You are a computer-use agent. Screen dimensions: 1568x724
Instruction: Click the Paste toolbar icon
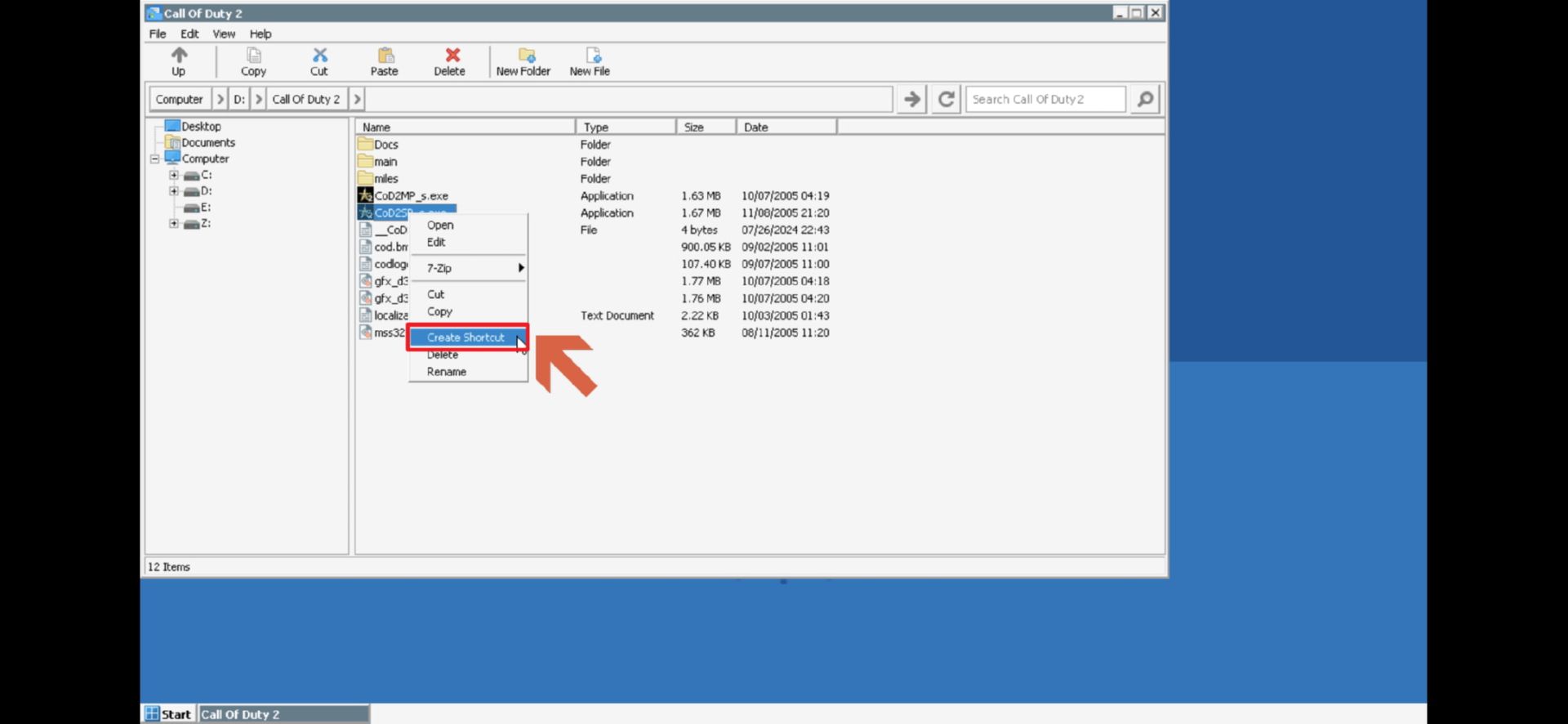click(385, 55)
